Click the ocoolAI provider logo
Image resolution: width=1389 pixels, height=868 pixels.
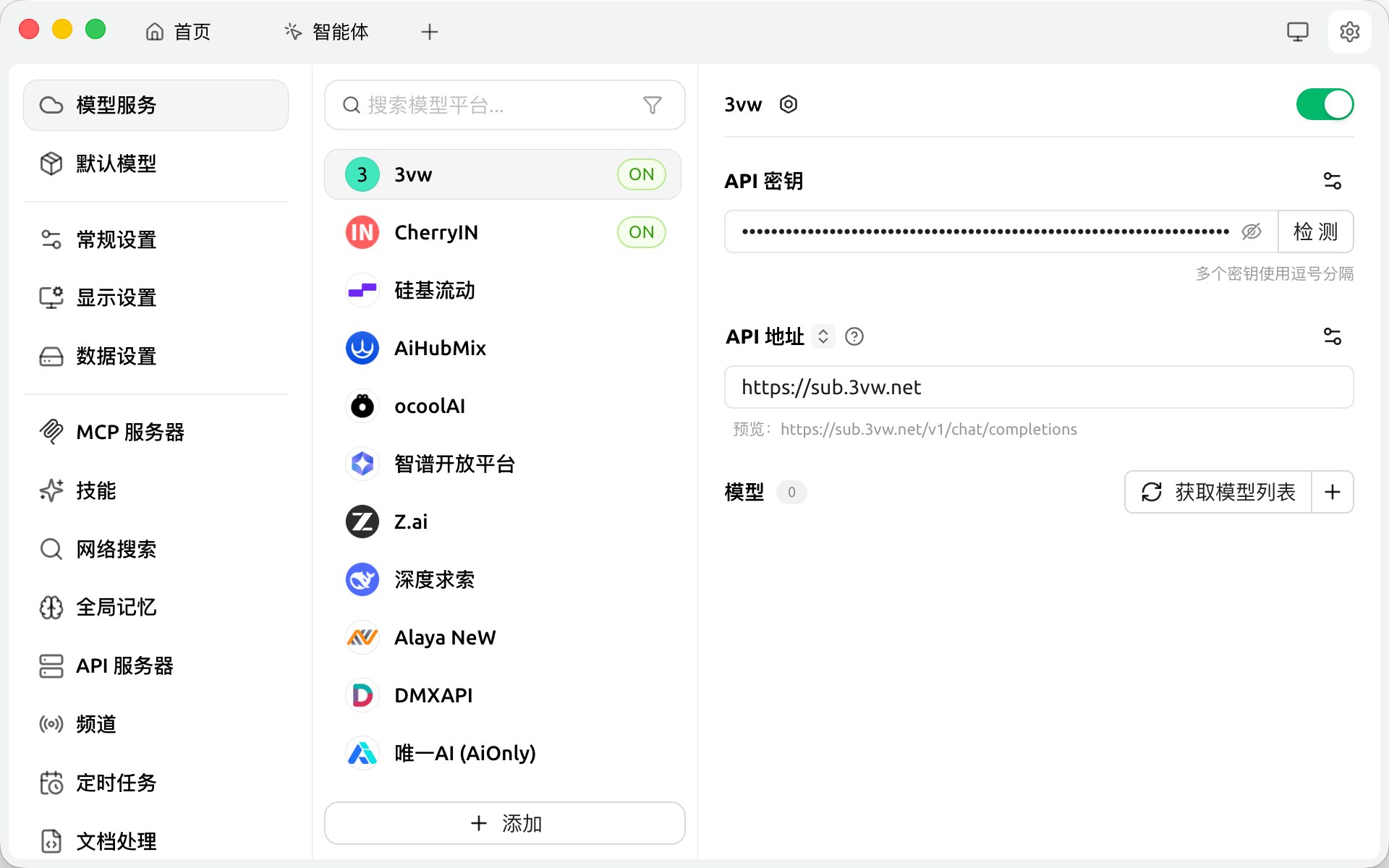click(x=362, y=406)
